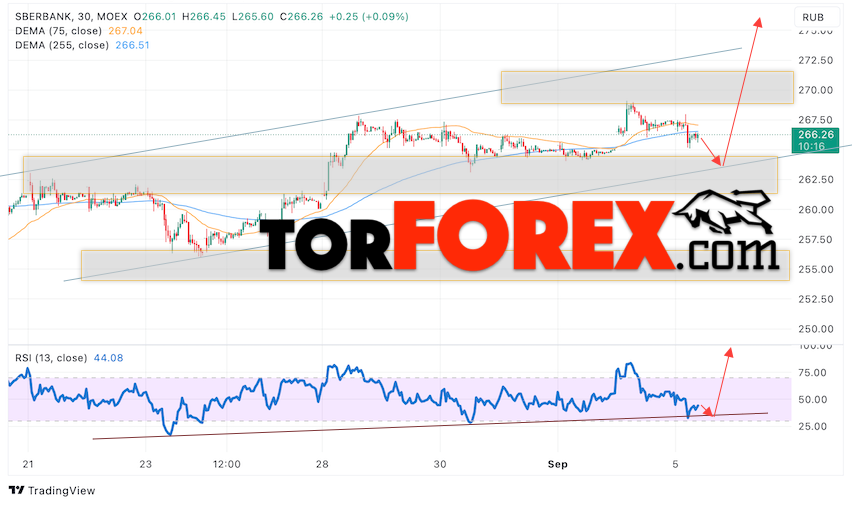Click the TradingView logo link

click(52, 490)
